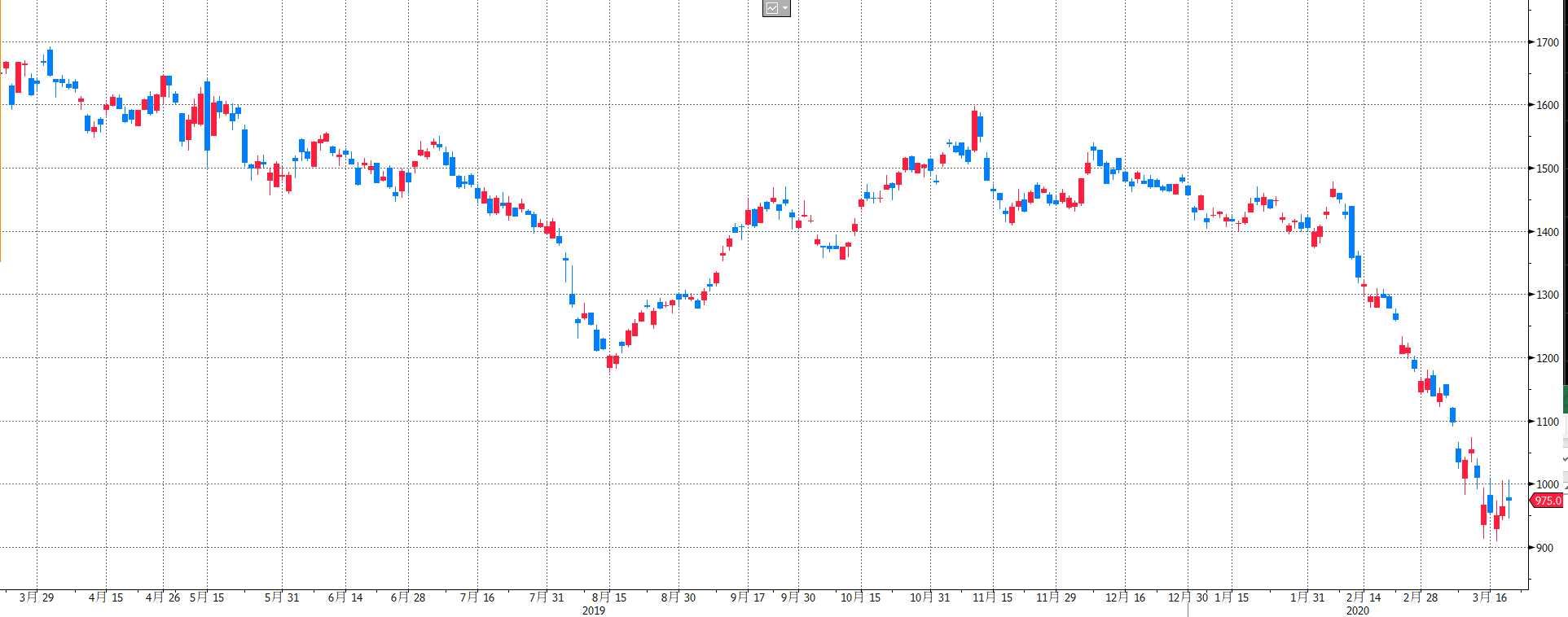The height and width of the screenshot is (617, 1568).
Task: Click the 1500 price axis label
Action: click(1547, 168)
